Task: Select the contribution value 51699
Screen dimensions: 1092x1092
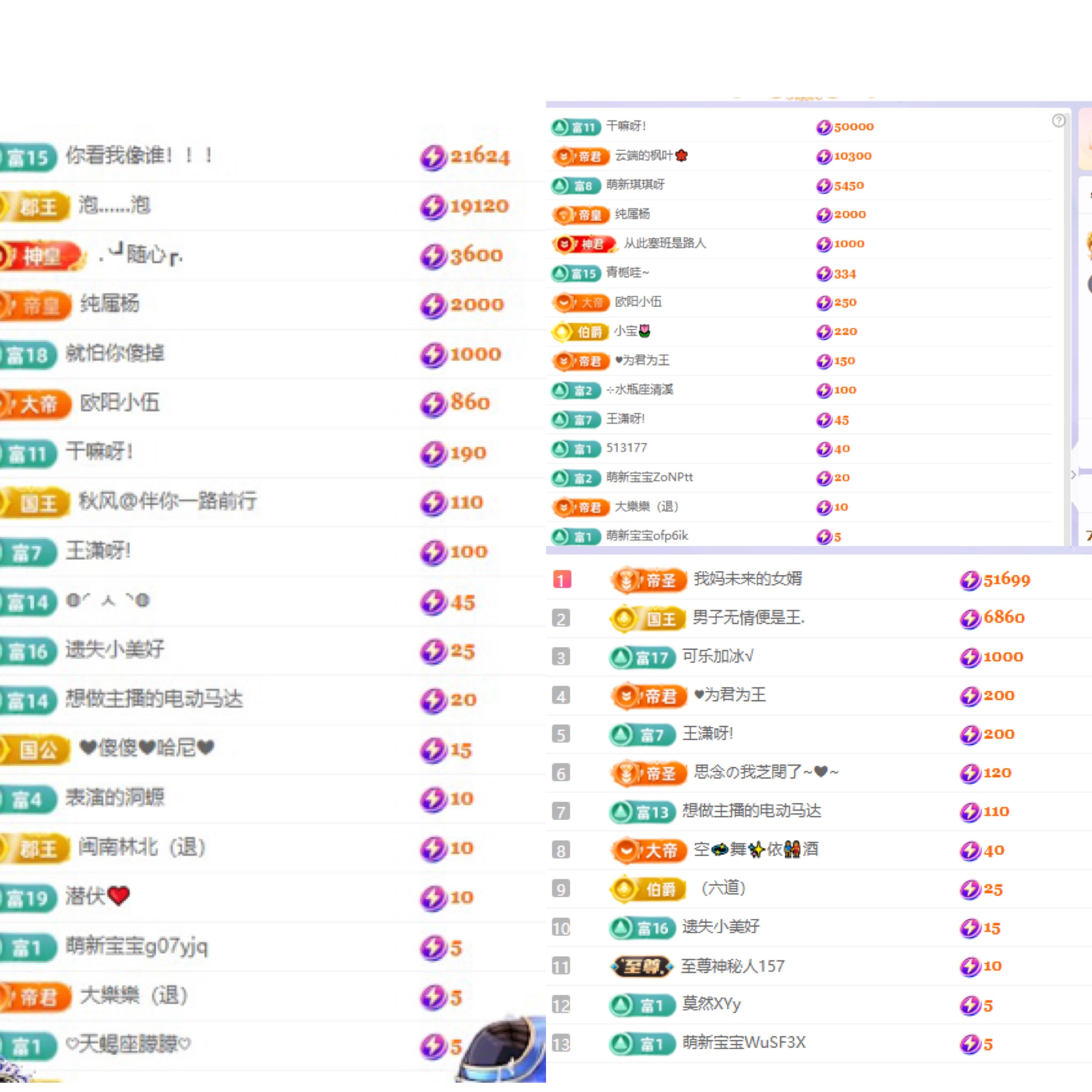Action: [x=1007, y=580]
